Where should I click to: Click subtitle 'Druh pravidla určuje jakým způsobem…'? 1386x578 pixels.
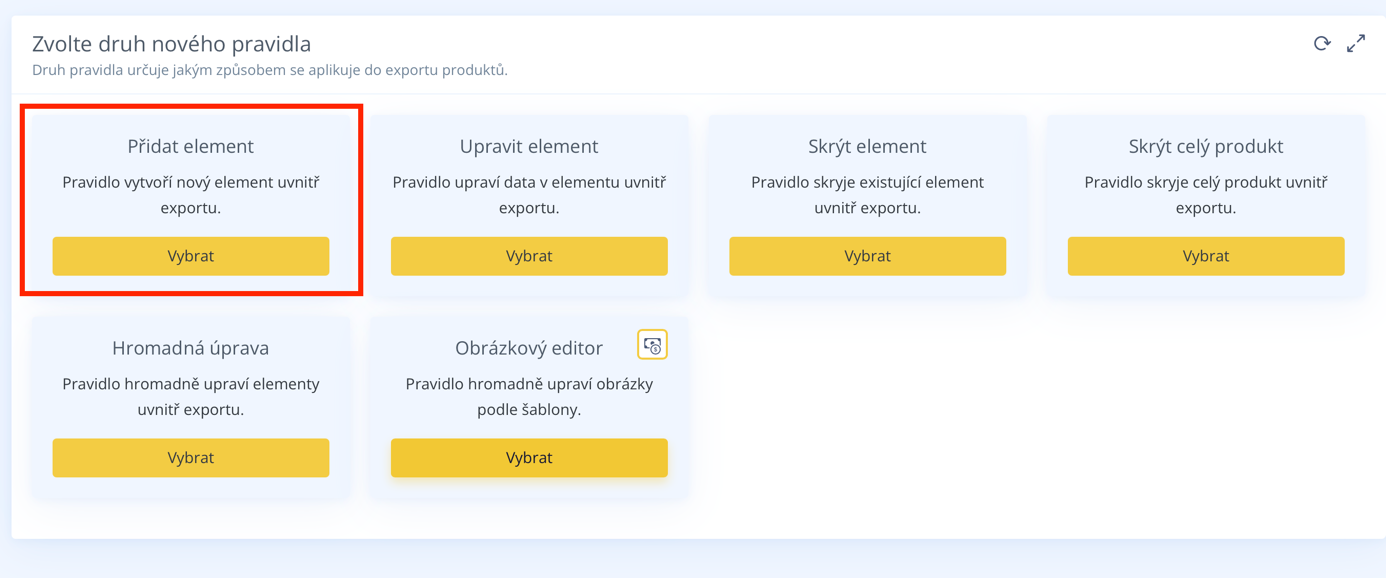pos(270,70)
